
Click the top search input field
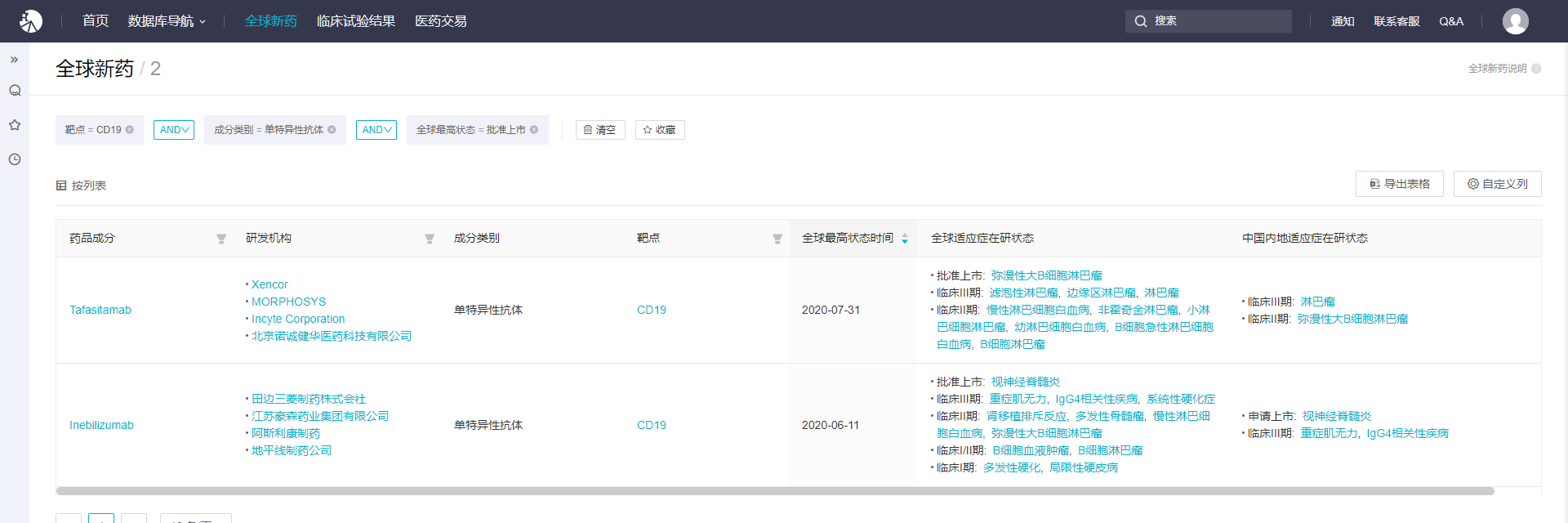click(1217, 21)
